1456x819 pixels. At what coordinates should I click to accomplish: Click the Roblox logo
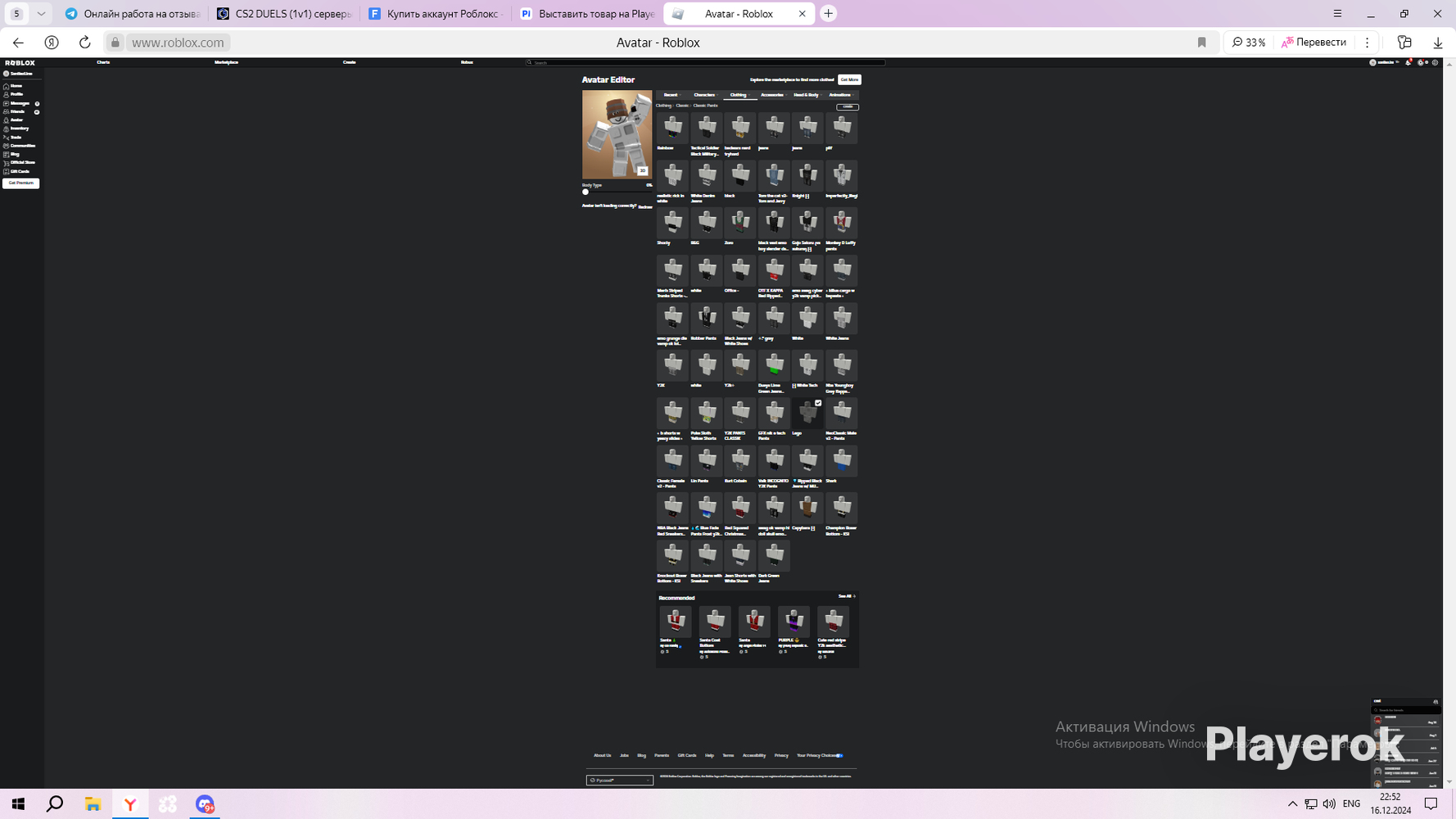click(x=20, y=63)
